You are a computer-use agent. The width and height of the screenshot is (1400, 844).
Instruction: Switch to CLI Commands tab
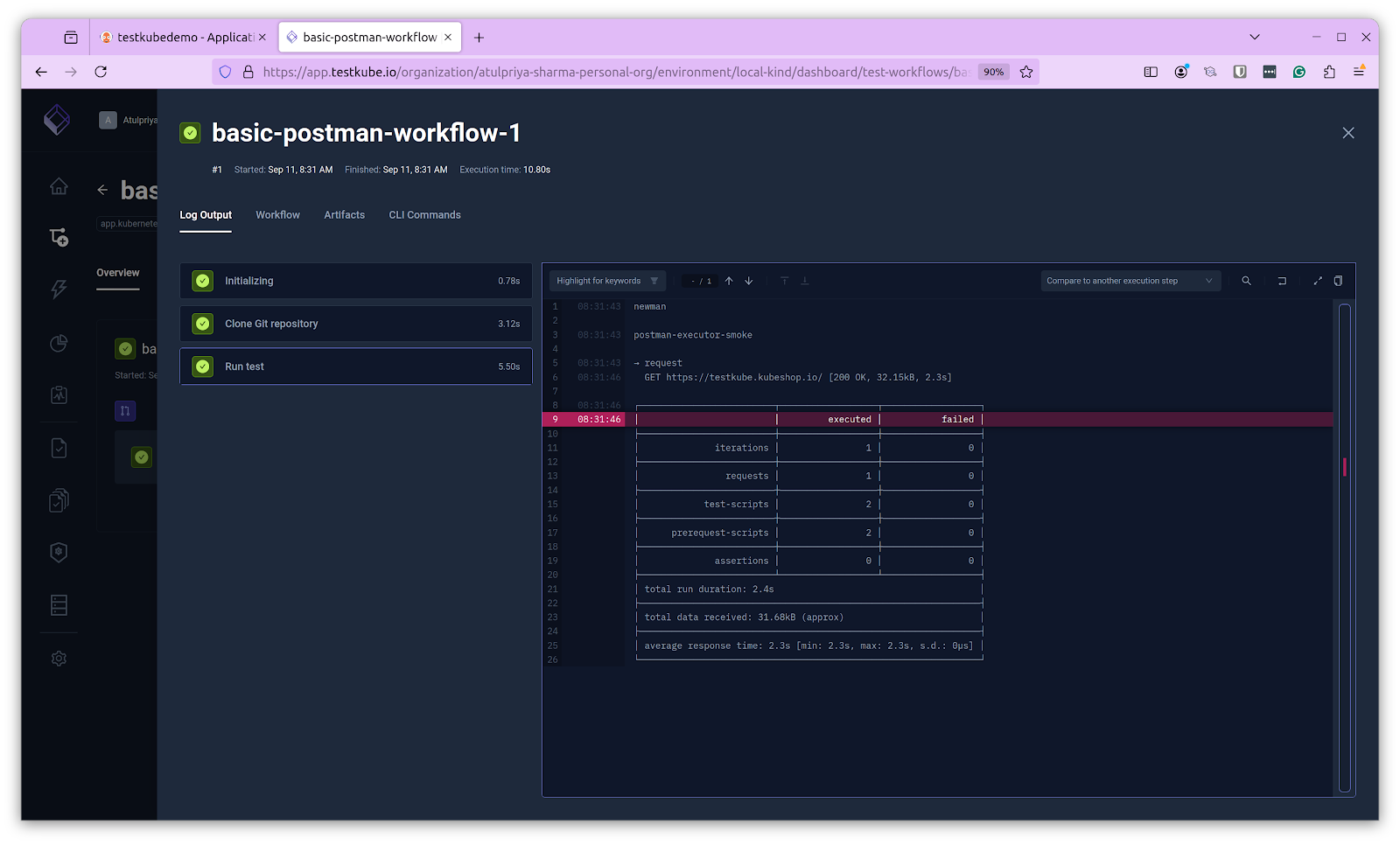(x=424, y=215)
